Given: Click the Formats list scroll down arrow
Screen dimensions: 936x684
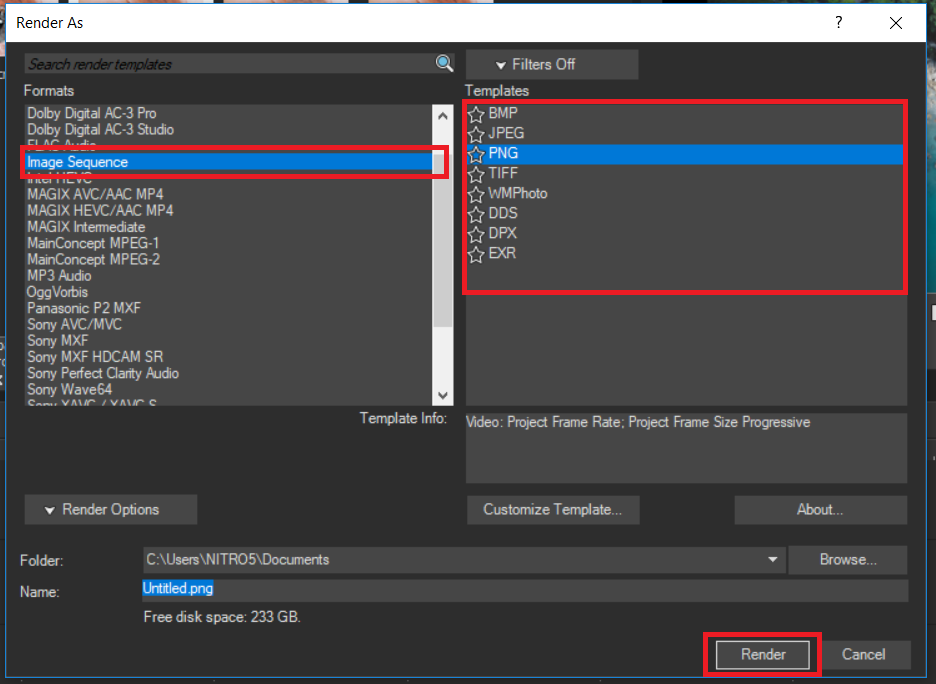Looking at the screenshot, I should (x=442, y=395).
